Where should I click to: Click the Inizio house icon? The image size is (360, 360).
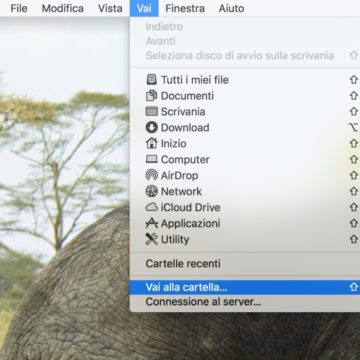pyautogui.click(x=152, y=143)
